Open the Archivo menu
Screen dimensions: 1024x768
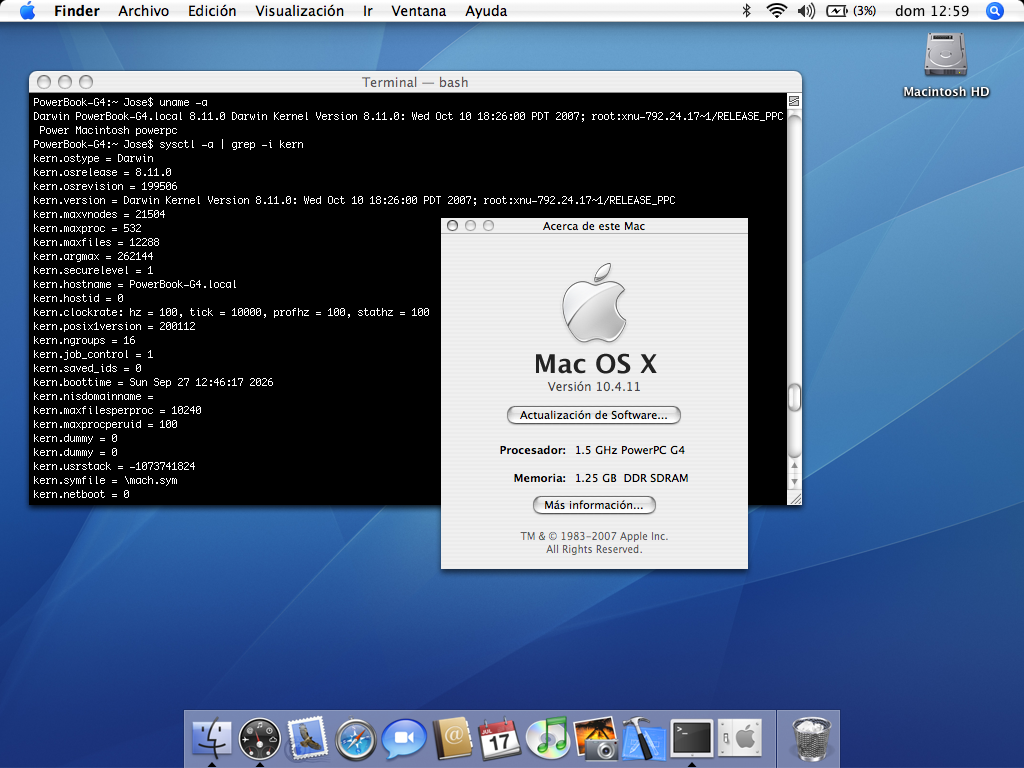[x=144, y=10]
